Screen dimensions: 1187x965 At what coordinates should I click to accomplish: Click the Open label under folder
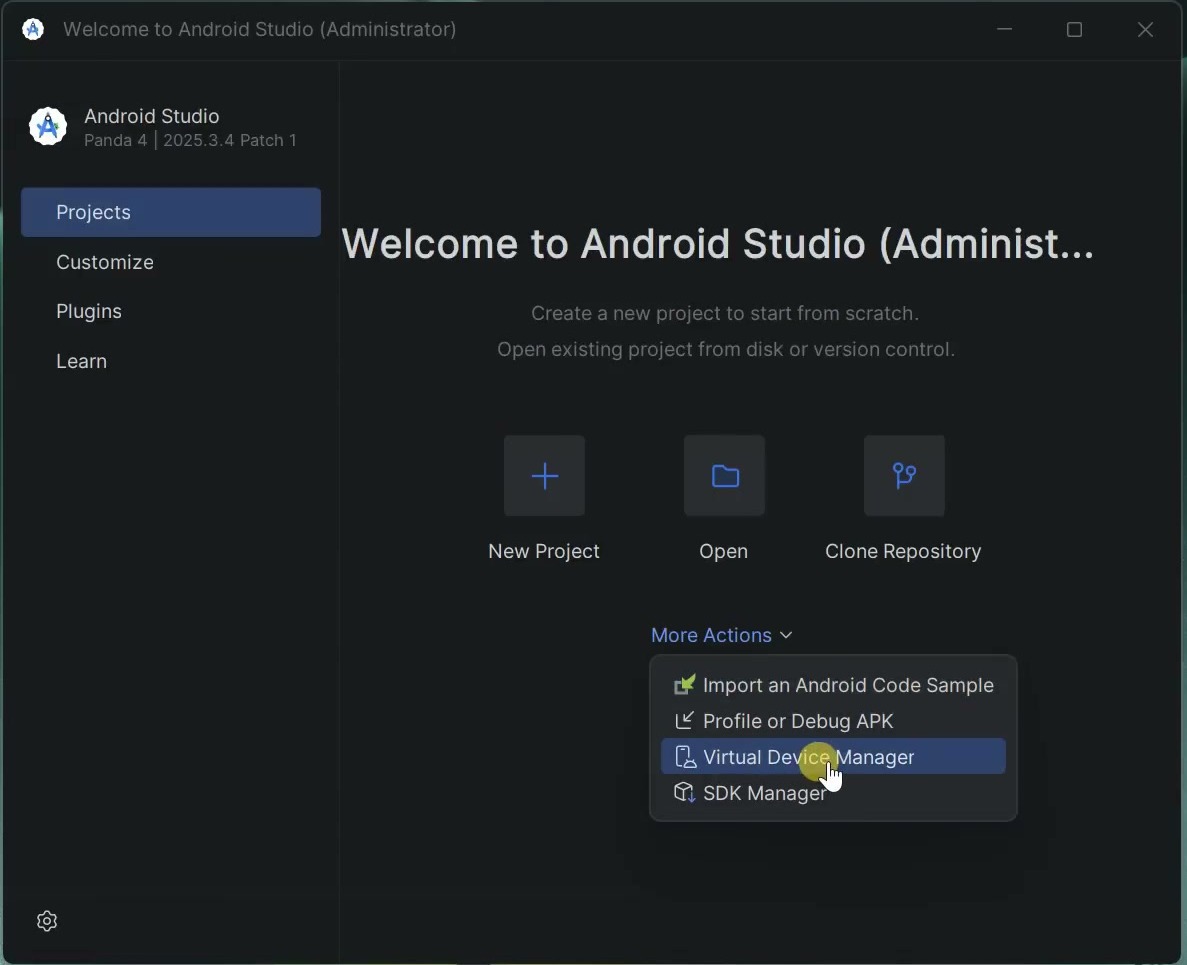point(724,551)
